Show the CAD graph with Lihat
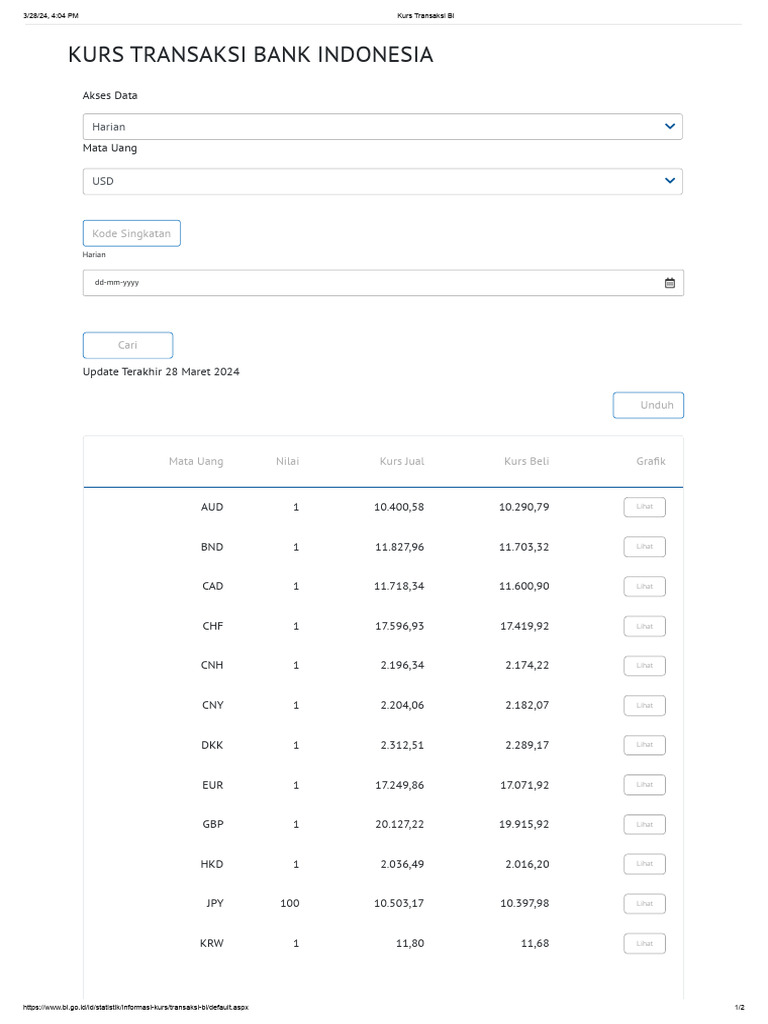The height and width of the screenshot is (1024, 768). (x=644, y=586)
